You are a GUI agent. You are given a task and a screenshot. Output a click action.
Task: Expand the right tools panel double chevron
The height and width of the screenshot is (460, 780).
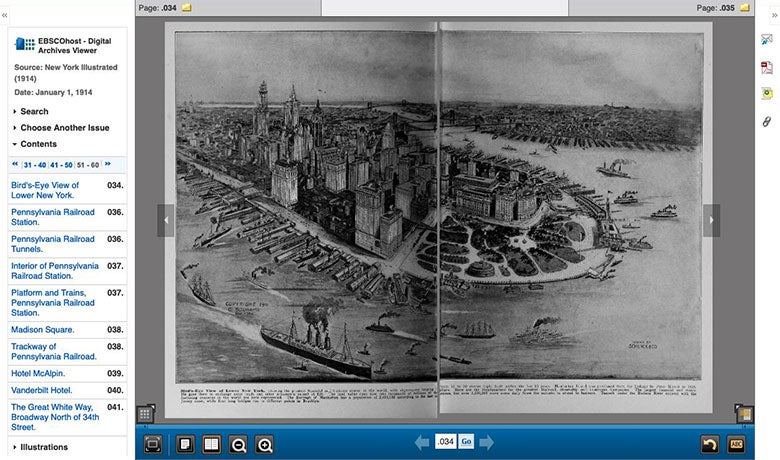775,15
